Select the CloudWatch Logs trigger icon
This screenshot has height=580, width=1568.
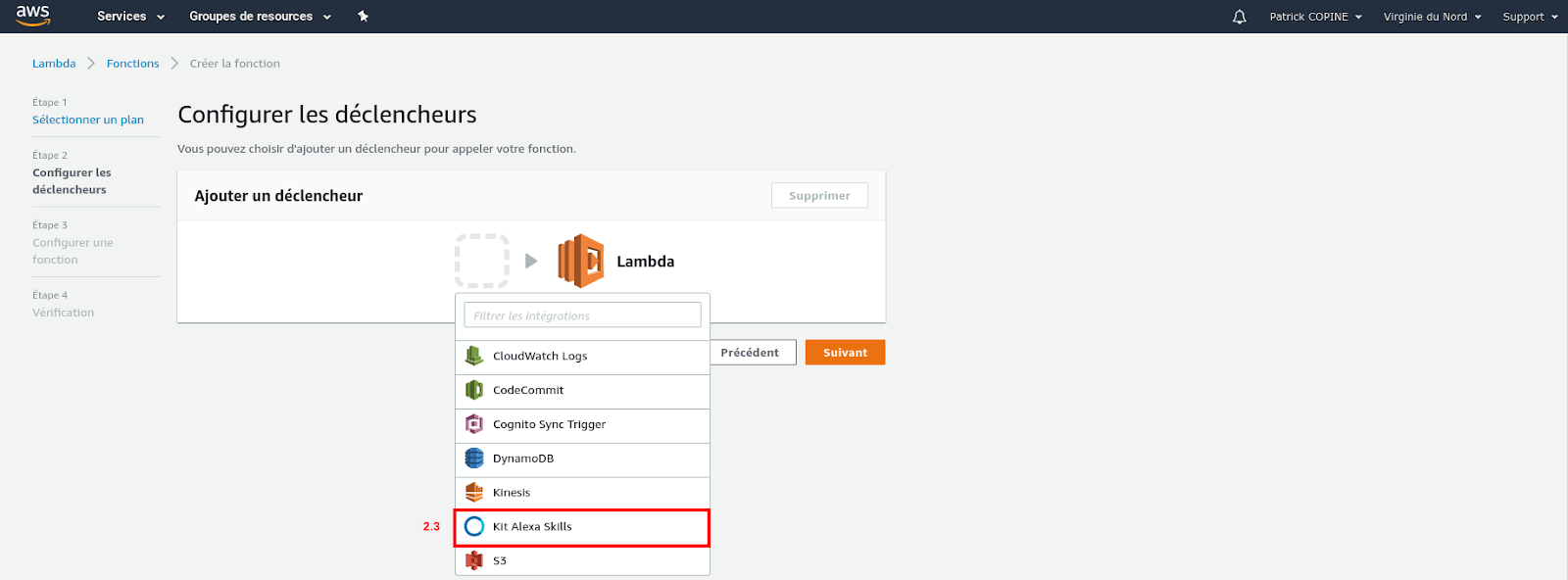click(x=474, y=356)
